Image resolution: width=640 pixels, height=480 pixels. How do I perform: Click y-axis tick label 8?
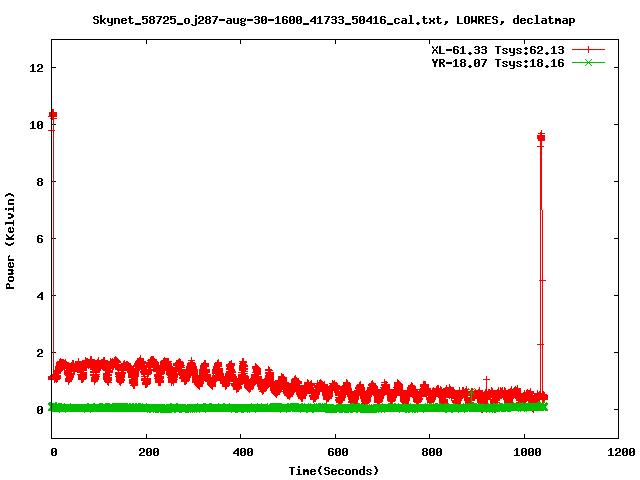(x=40, y=182)
